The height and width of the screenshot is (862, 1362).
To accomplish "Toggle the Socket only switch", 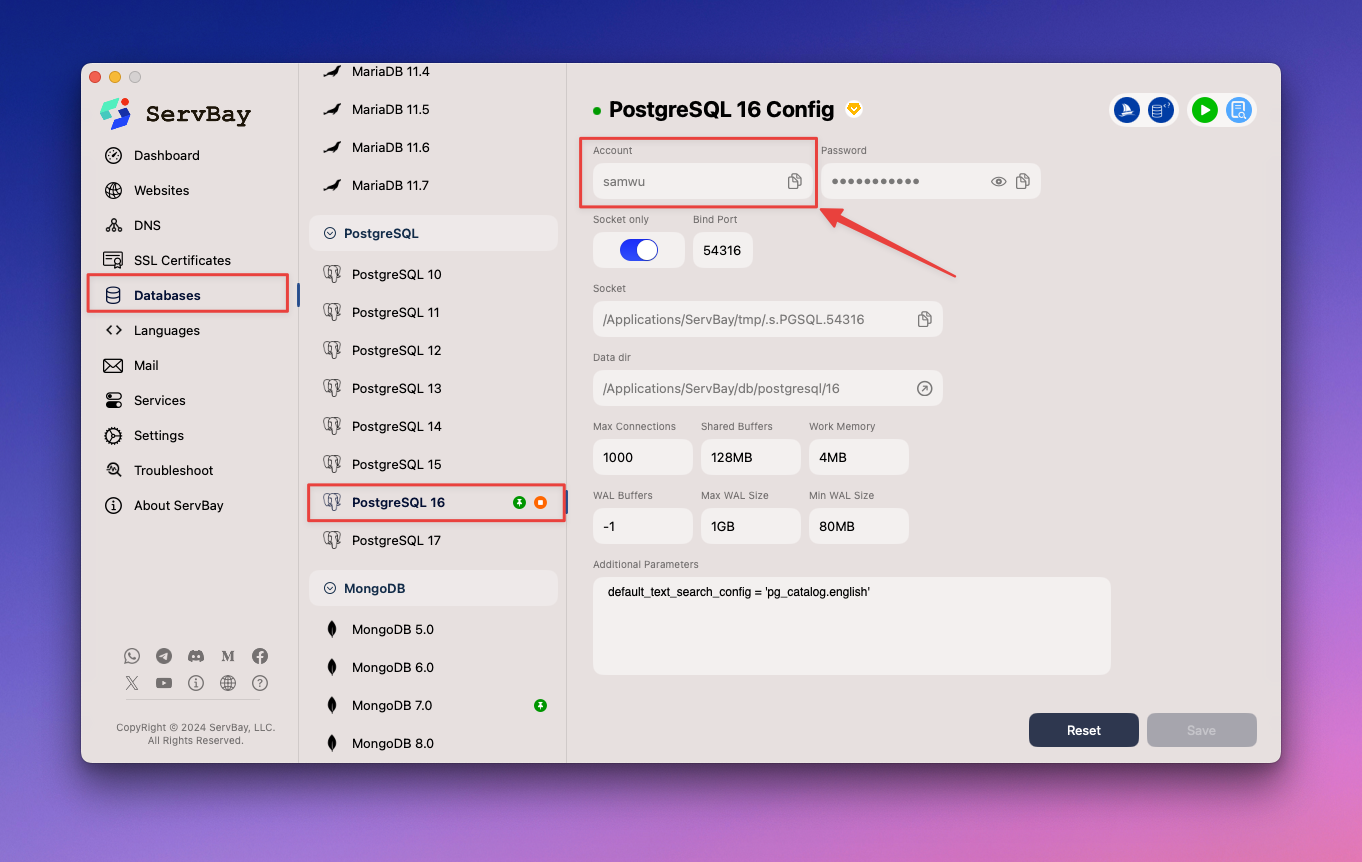I will pos(639,250).
